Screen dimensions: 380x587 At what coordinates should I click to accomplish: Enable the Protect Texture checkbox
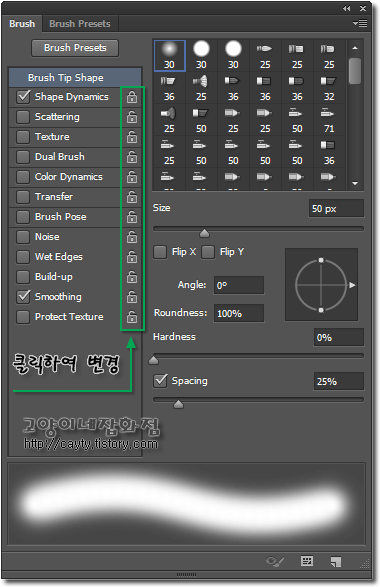23,317
